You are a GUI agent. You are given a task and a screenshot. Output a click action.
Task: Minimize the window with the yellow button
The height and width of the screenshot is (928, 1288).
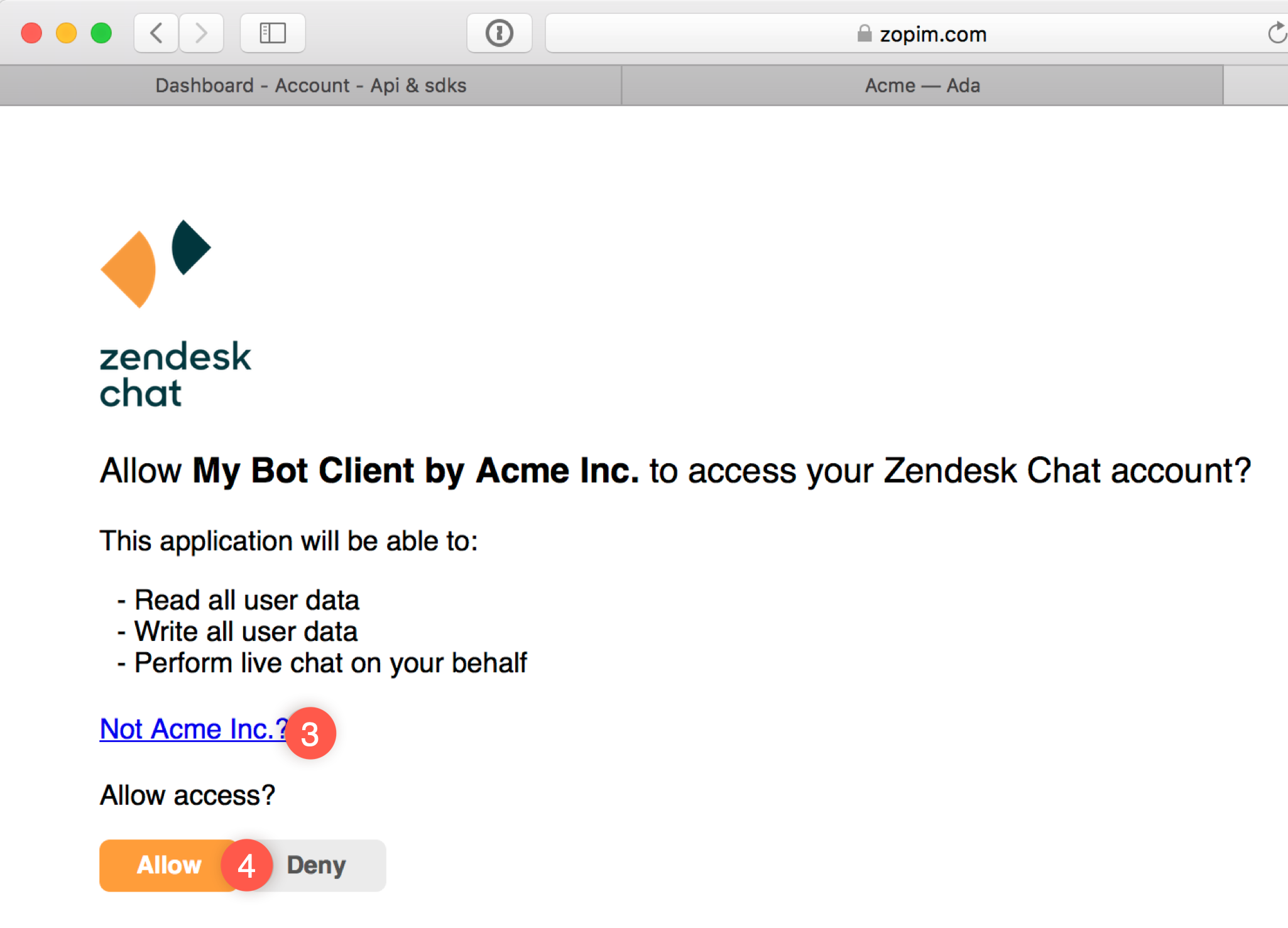click(66, 33)
